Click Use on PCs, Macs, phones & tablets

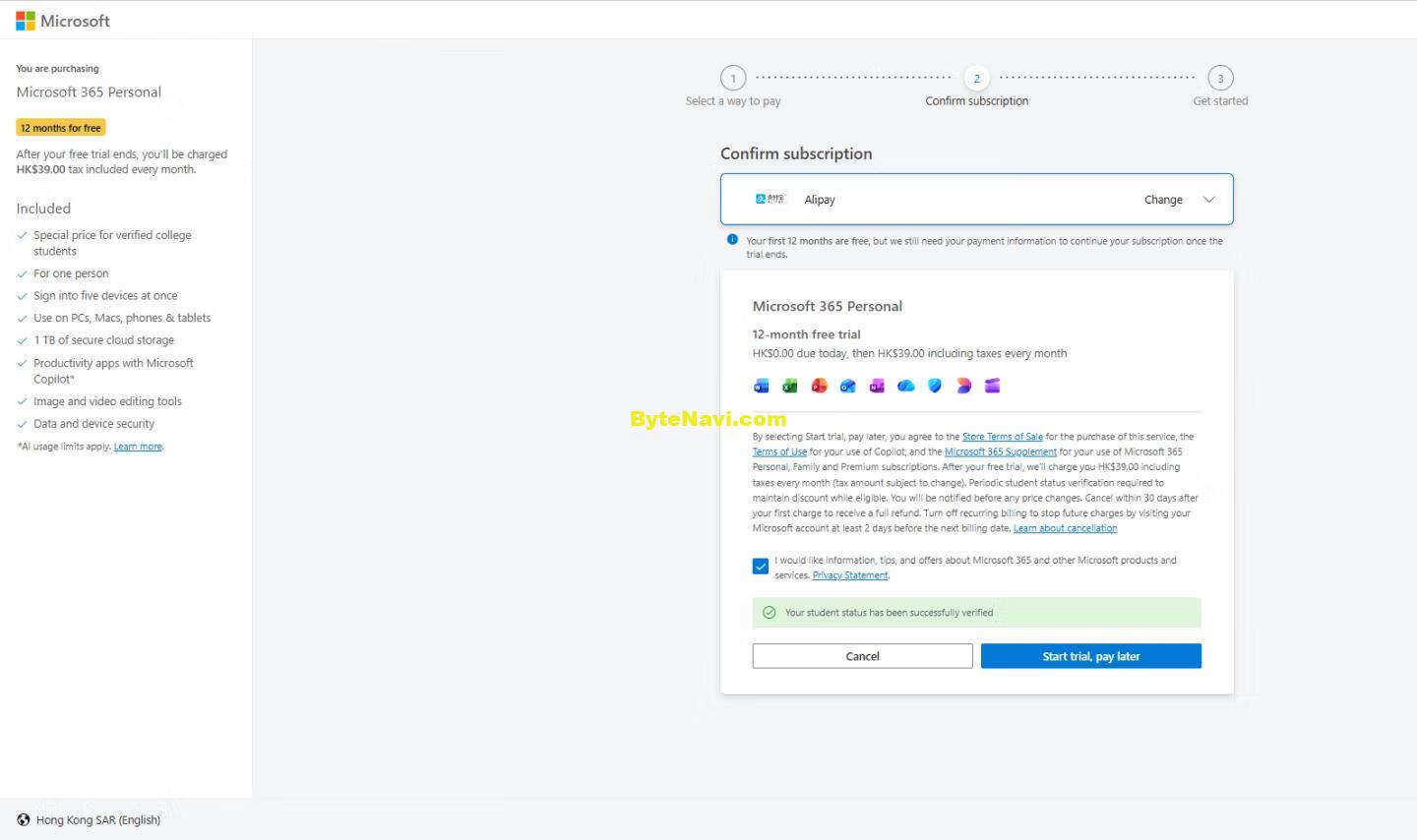coord(122,318)
